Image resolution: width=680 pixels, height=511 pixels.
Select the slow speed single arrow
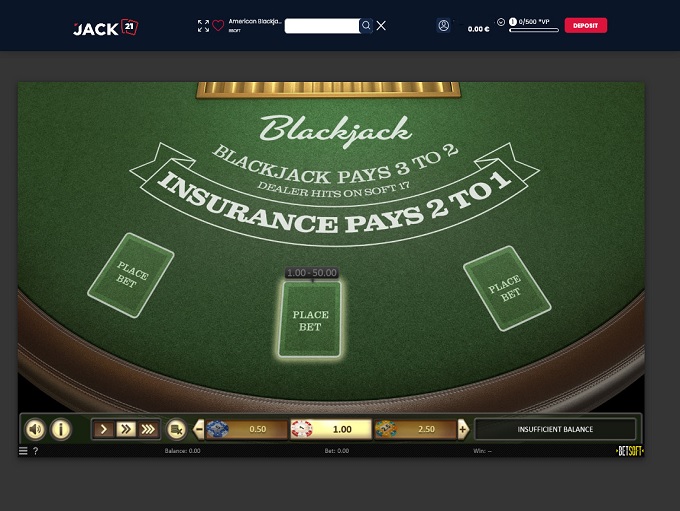click(x=104, y=429)
